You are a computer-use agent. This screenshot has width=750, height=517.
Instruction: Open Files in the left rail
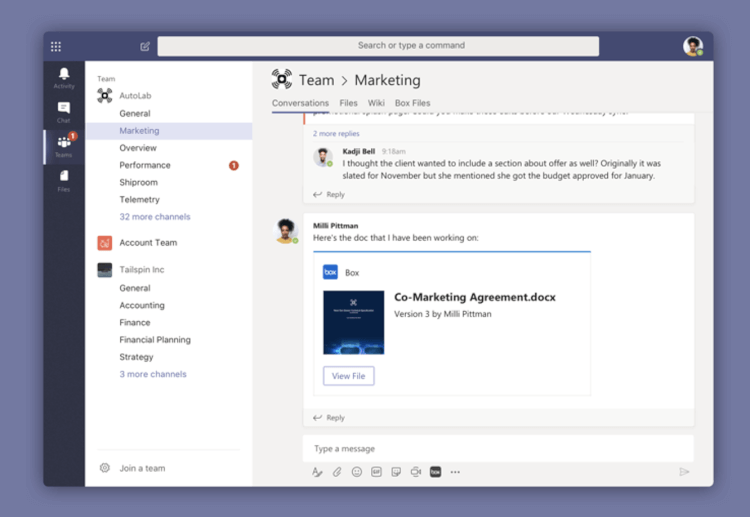click(x=64, y=180)
